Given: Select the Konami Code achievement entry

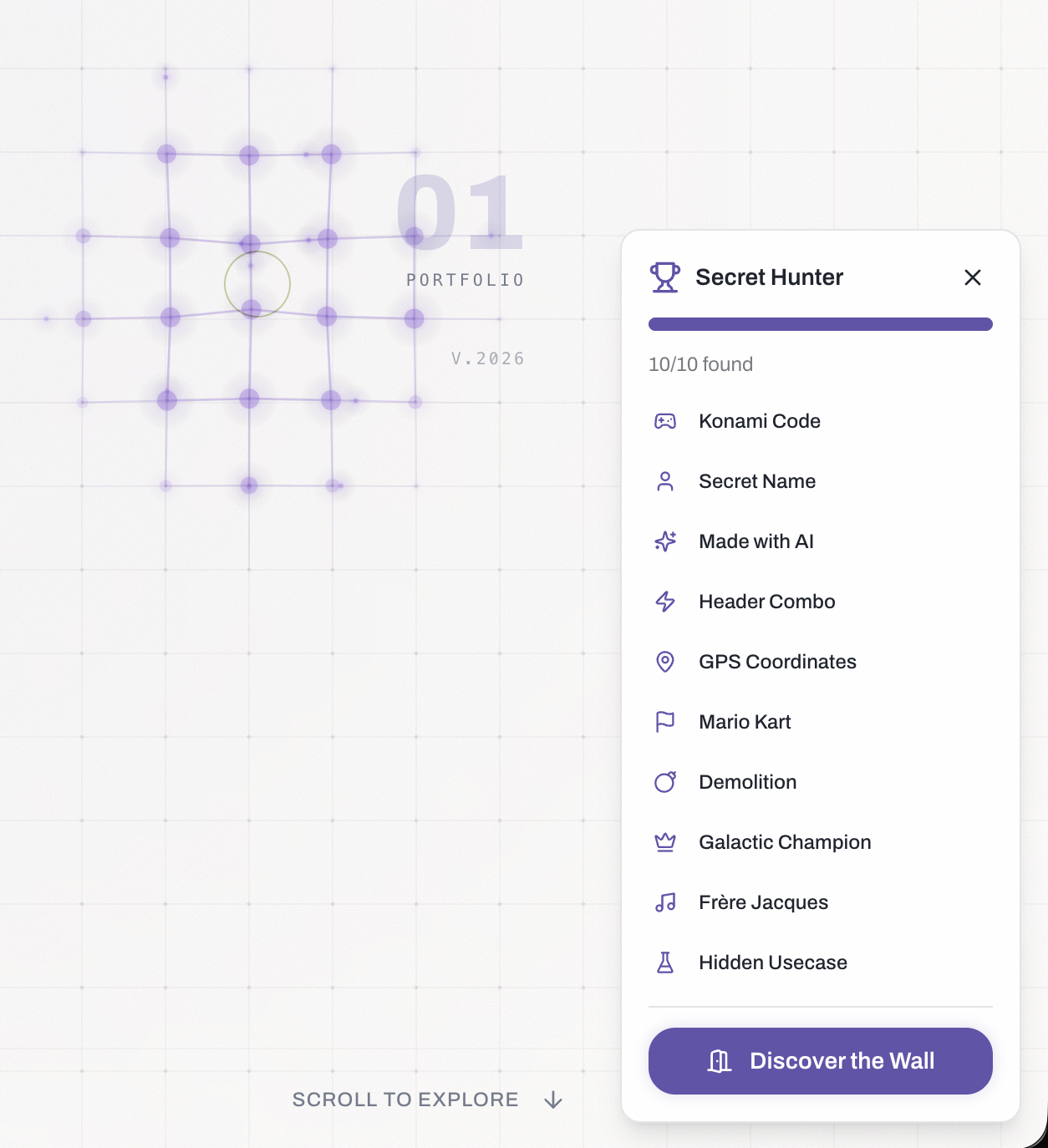Looking at the screenshot, I should pyautogui.click(x=759, y=421).
